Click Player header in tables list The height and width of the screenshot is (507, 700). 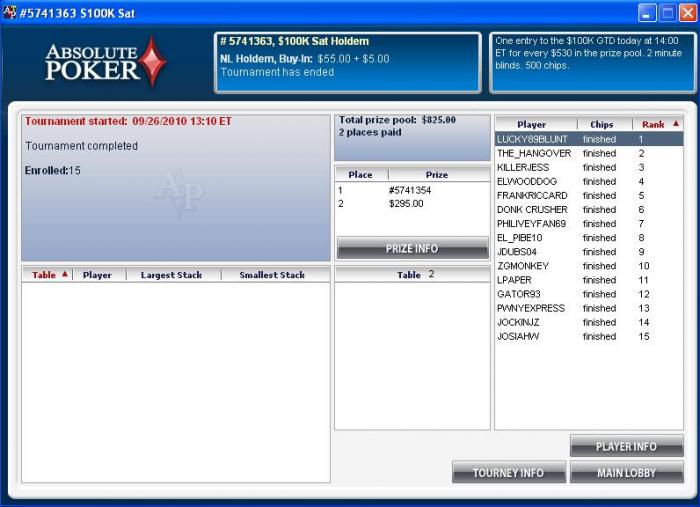point(99,275)
